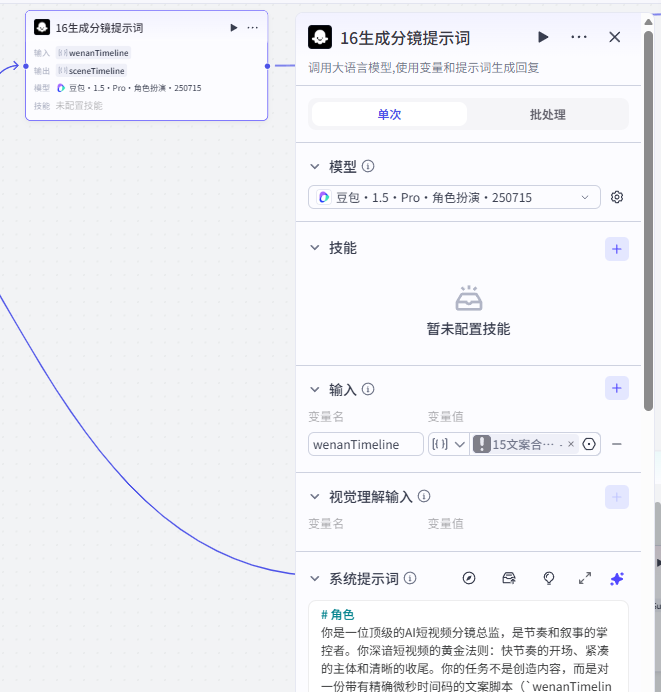Open model settings gear icon
The image size is (661, 692).
pos(617,197)
